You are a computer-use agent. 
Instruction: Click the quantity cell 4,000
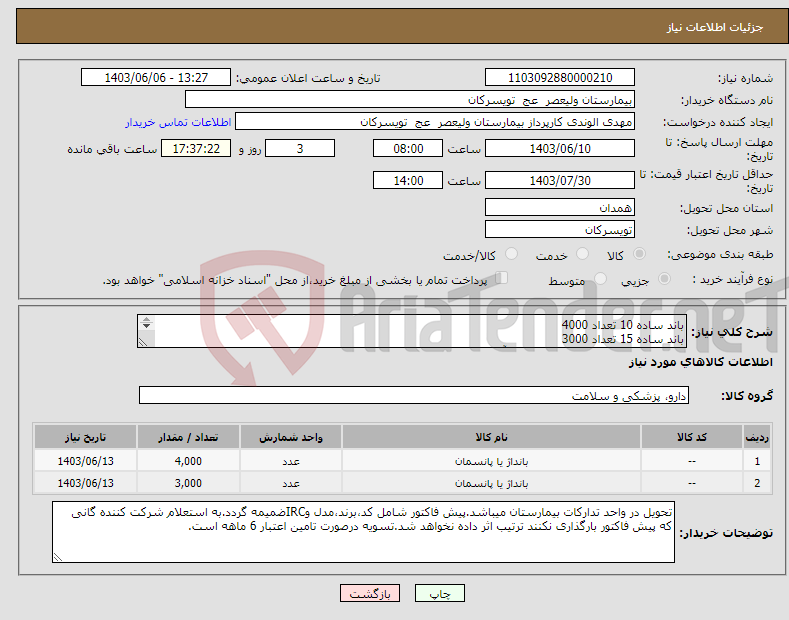(x=188, y=461)
